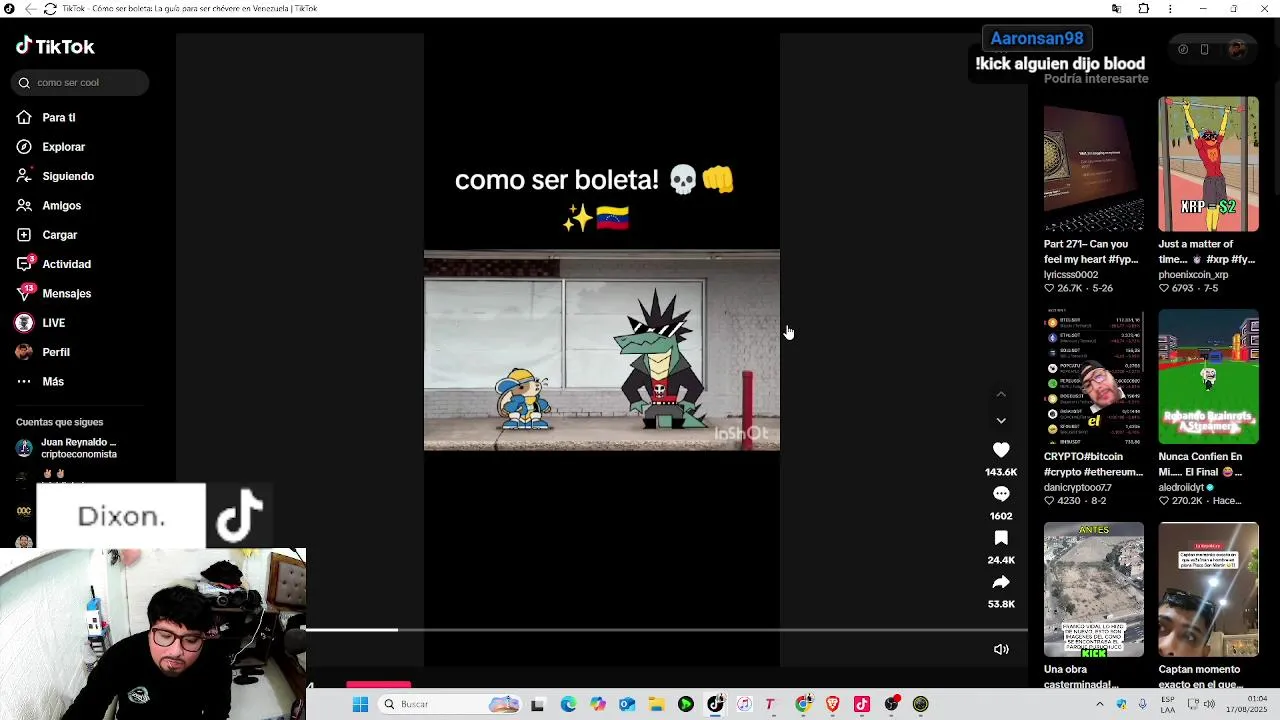The height and width of the screenshot is (720, 1280).
Task: Expand the Más options
Action: (x=53, y=381)
